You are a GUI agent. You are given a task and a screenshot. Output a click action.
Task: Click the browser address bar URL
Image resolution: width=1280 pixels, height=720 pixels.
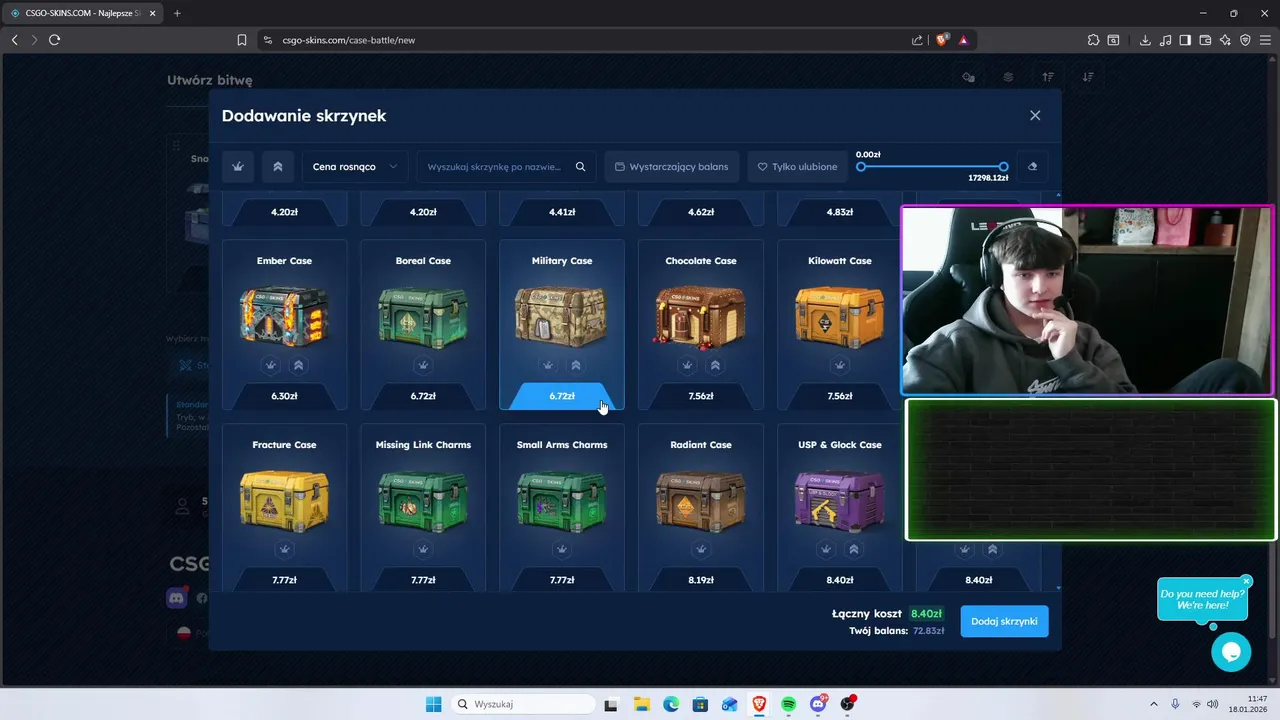coord(348,40)
